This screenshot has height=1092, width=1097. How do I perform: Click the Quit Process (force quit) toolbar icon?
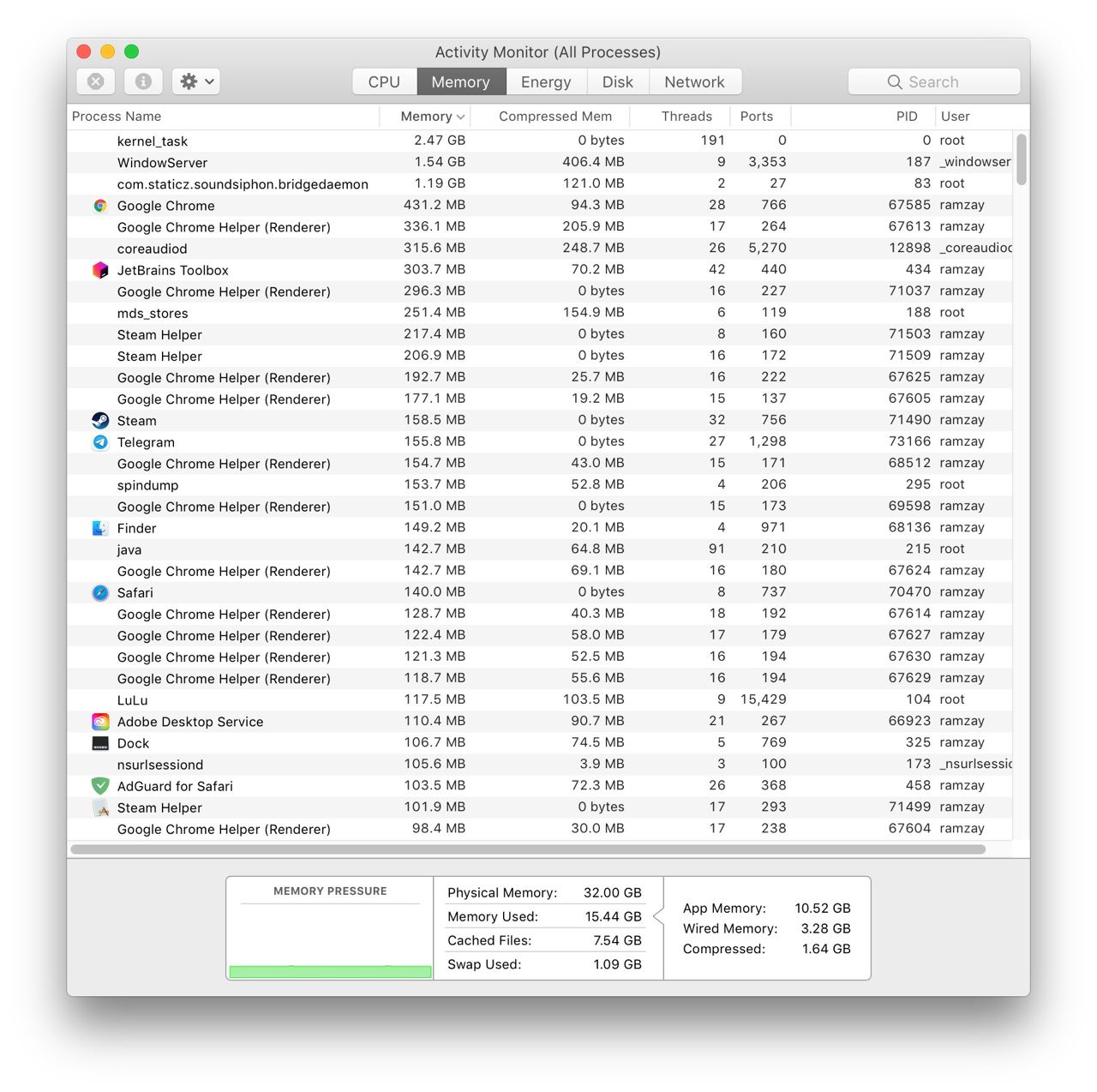96,81
